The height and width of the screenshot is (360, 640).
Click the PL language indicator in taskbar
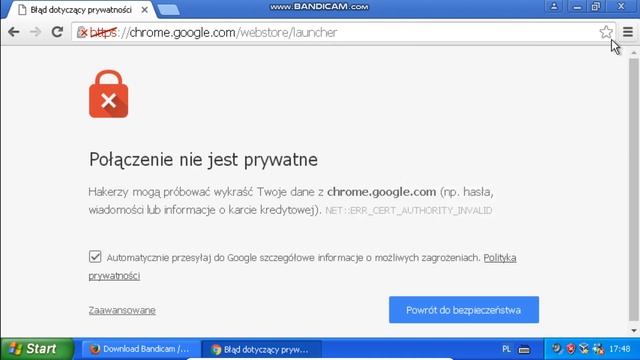coord(506,349)
